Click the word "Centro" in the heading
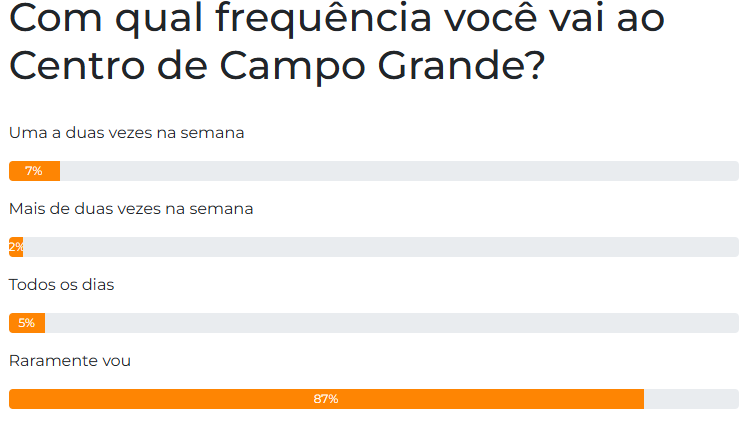 click(77, 66)
